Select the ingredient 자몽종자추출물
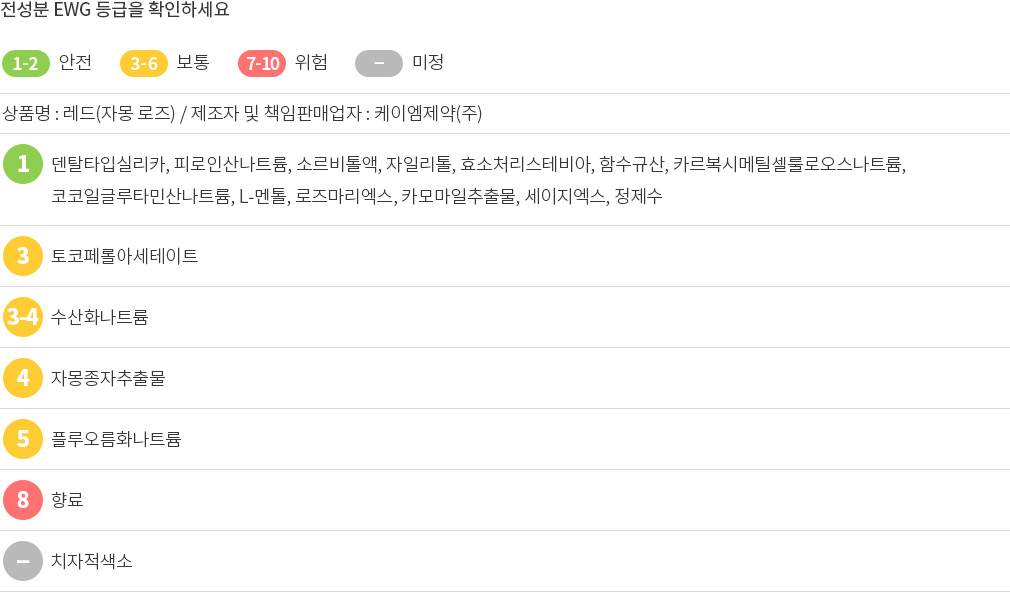 (108, 377)
